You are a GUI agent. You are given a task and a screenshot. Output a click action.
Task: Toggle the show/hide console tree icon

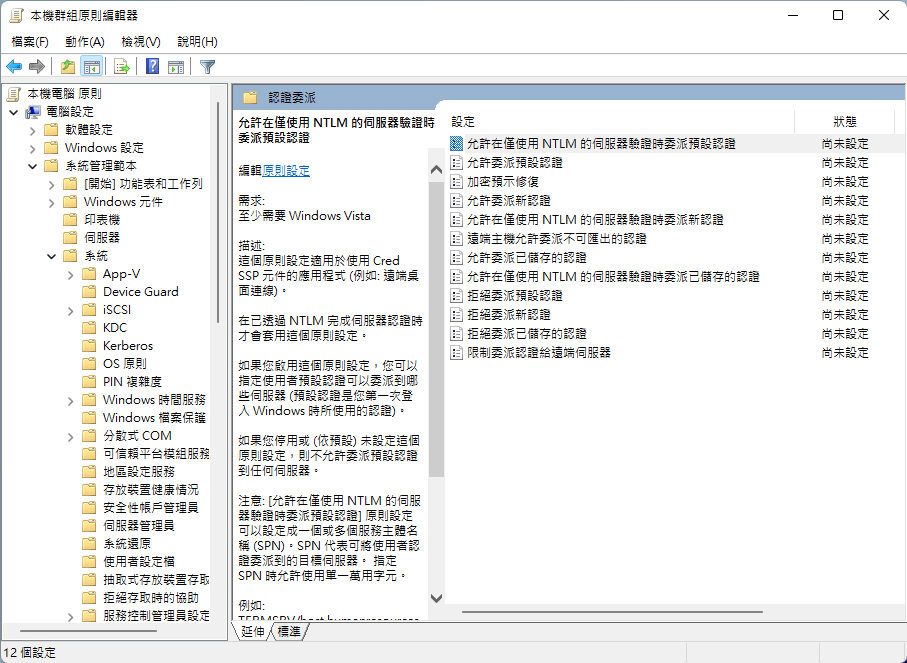point(91,67)
